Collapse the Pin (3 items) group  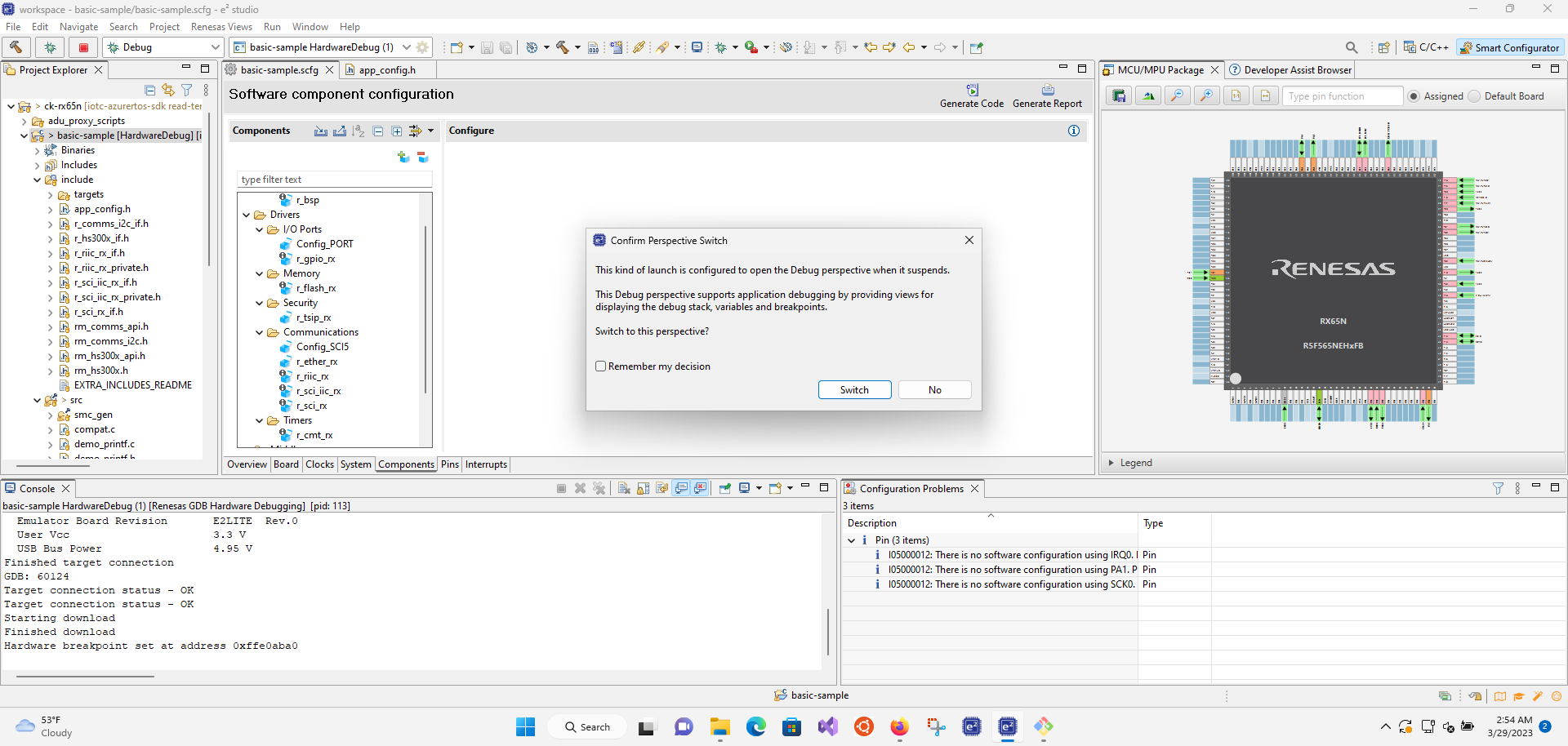[x=852, y=540]
